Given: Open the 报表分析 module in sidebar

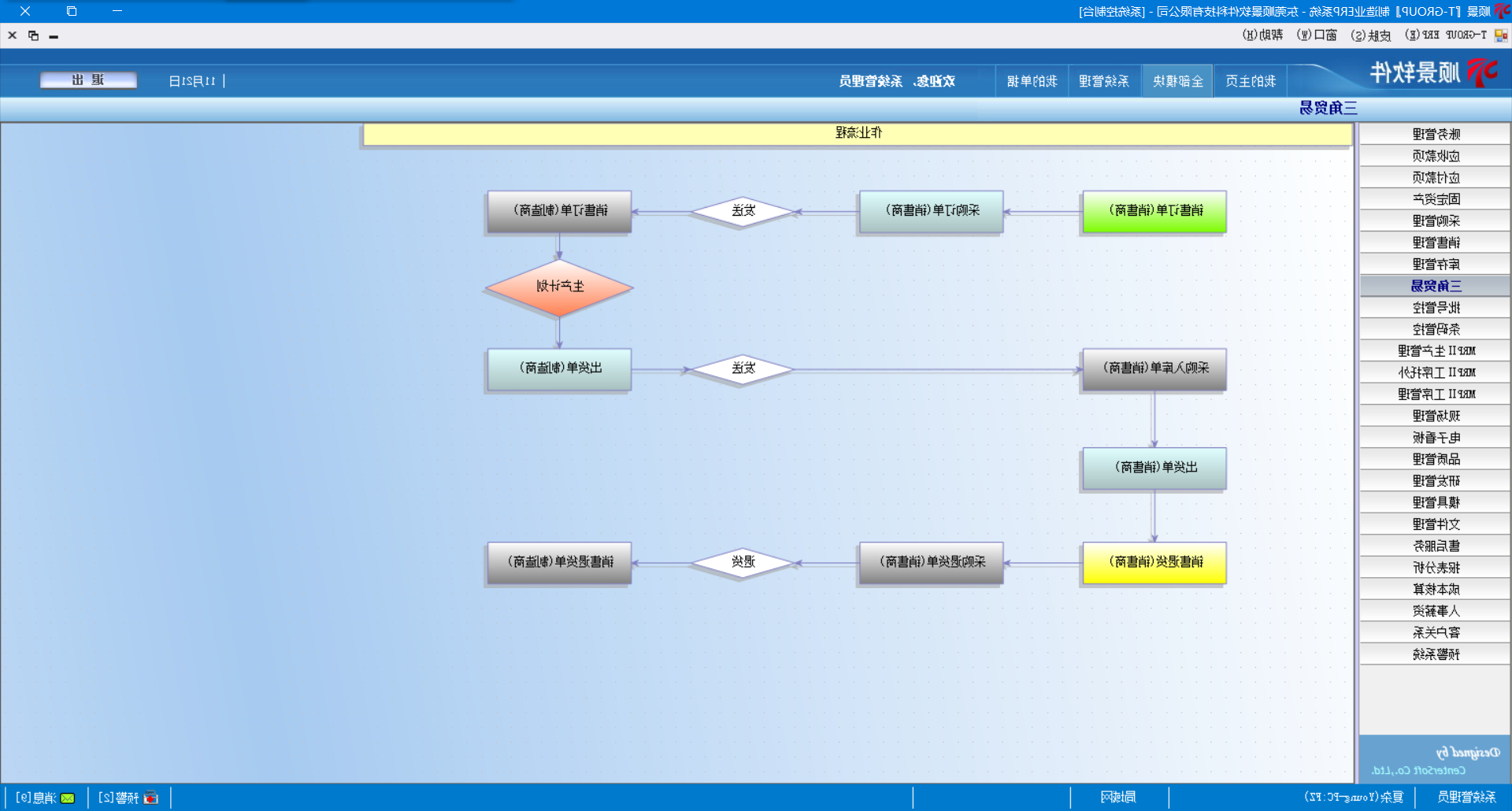Looking at the screenshot, I should (1435, 568).
